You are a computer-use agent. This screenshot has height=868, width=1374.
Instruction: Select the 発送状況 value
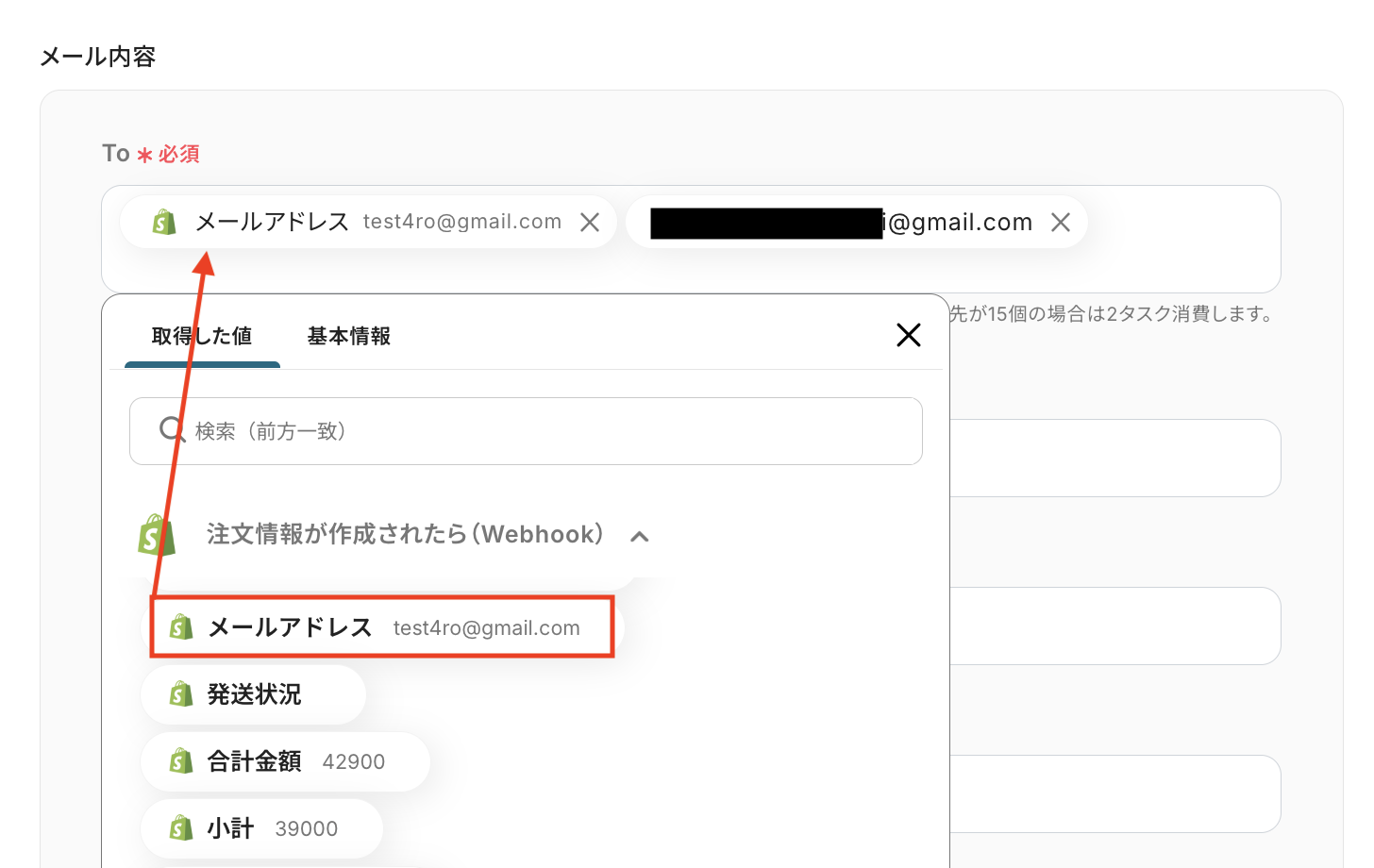coord(253,694)
